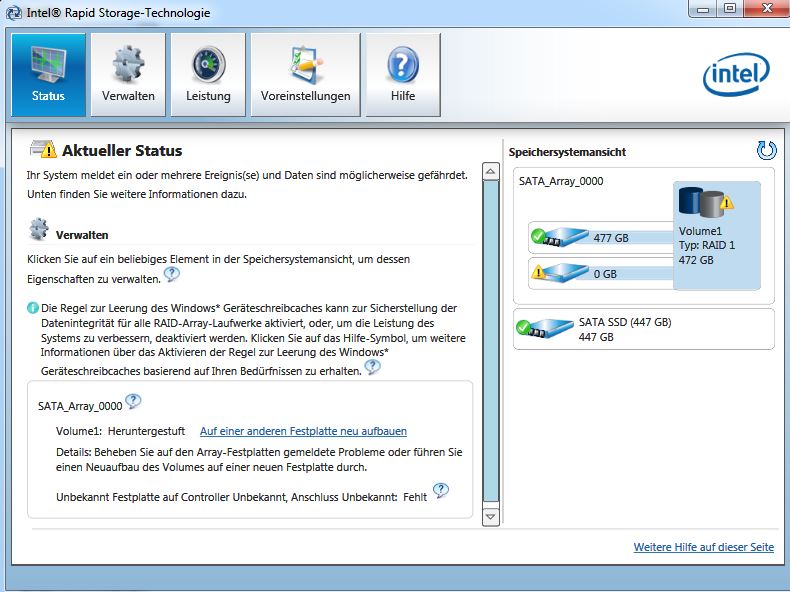The image size is (790, 592).
Task: Open the Status tab
Action: [x=48, y=75]
